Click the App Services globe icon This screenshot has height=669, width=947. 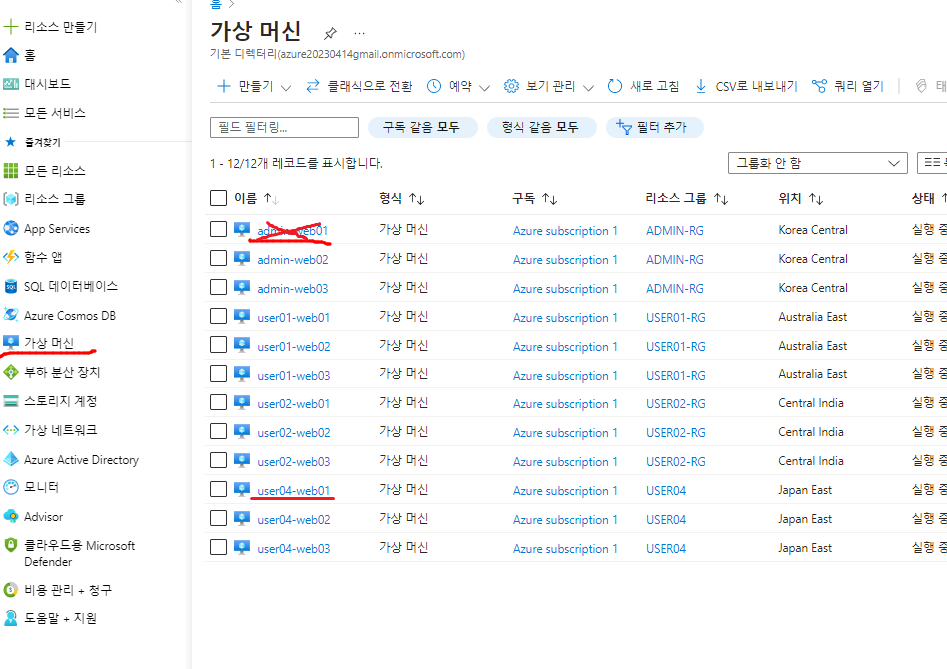pos(11,228)
